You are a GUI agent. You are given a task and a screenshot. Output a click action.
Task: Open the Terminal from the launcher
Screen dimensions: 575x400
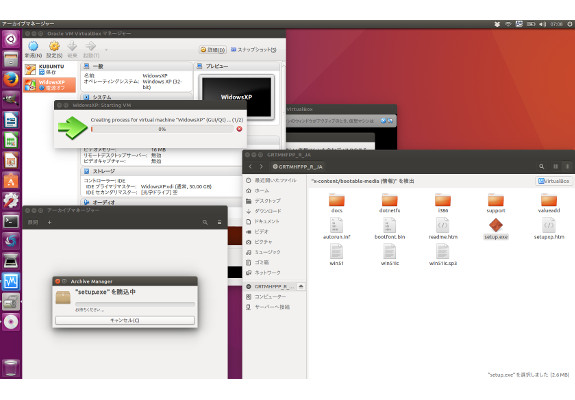11,221
